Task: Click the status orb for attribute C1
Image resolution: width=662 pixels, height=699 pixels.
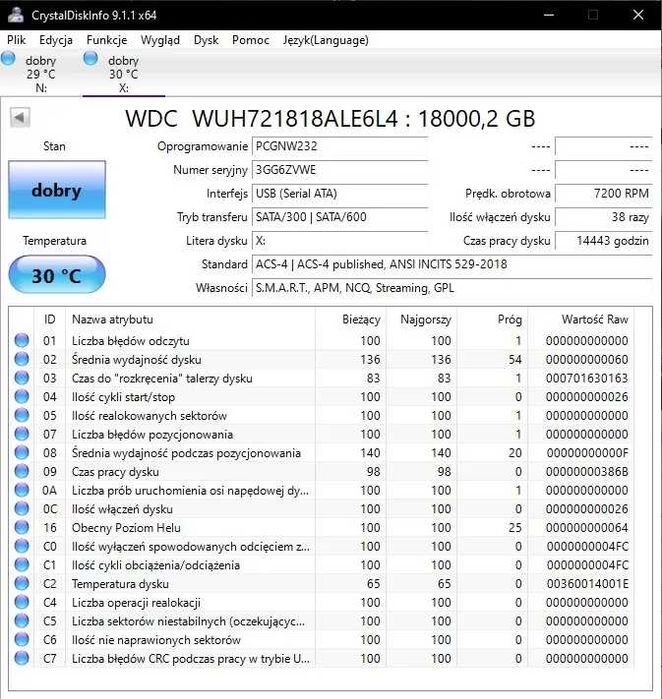Action: [21, 565]
